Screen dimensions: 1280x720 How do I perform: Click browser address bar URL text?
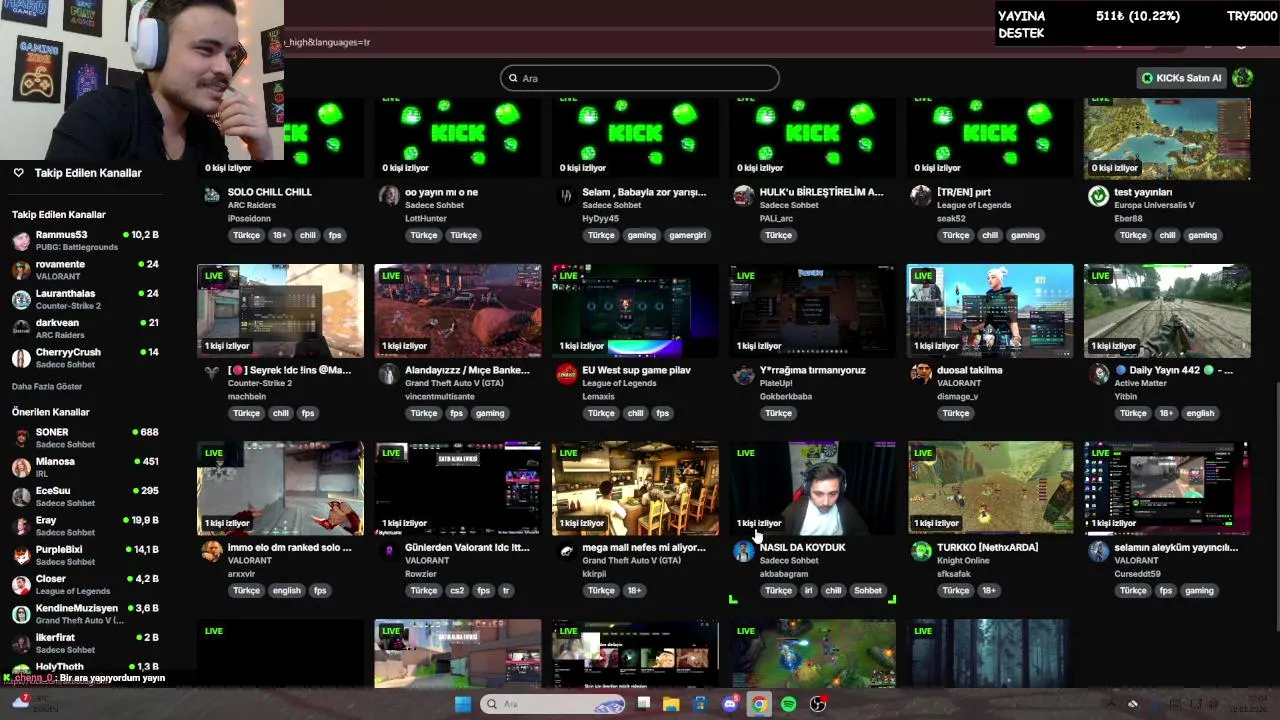pos(328,42)
